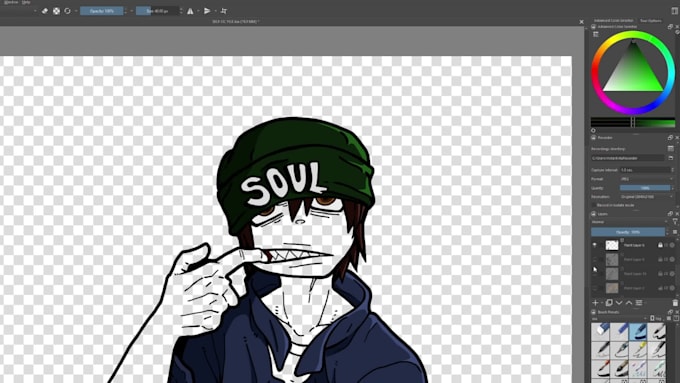This screenshot has height=383, width=680.
Task: Adjust the layer Opacity slider
Action: pos(628,232)
